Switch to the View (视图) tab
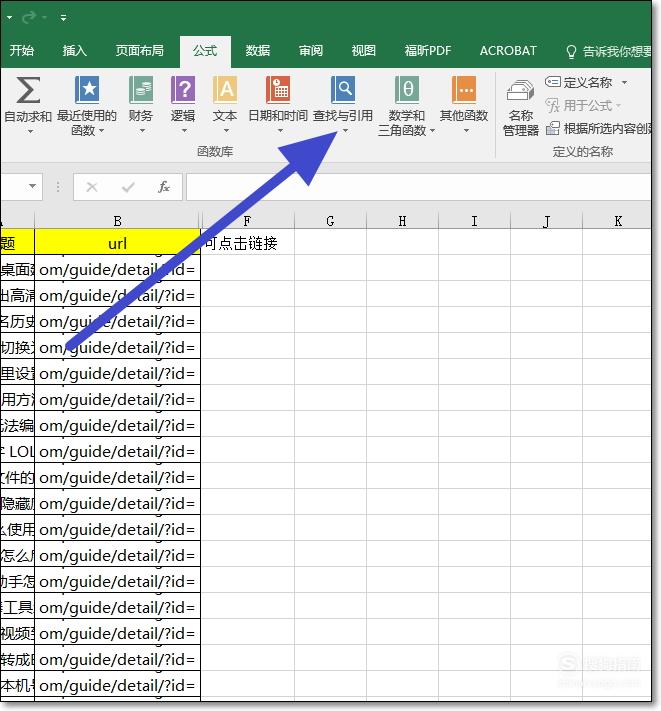The width and height of the screenshot is (661, 711). [364, 50]
